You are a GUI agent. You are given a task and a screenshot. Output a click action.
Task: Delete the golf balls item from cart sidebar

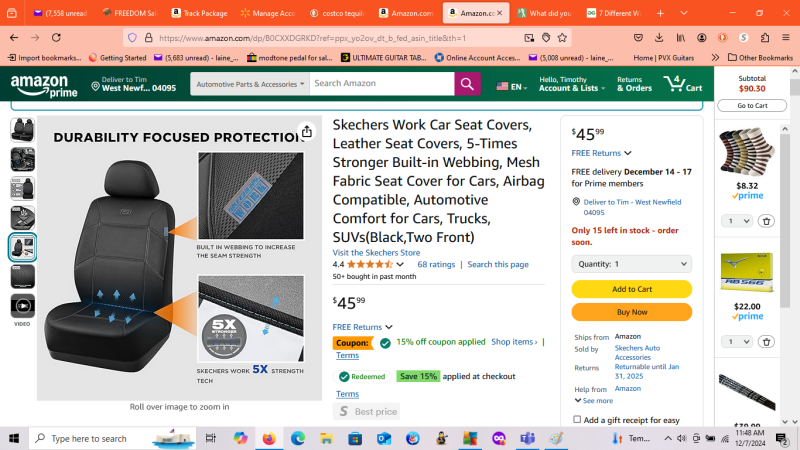tap(766, 341)
